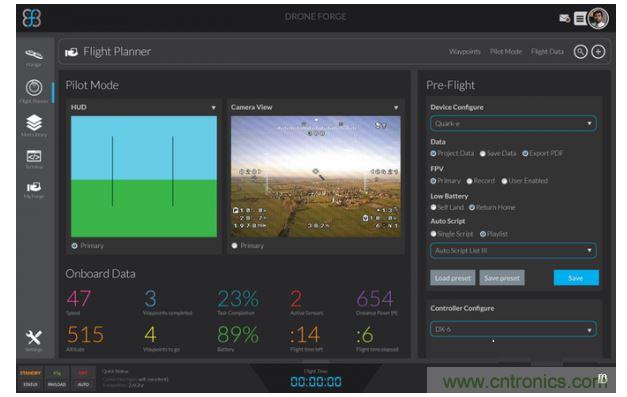Click the Load preset button
This screenshot has height=397, width=627.
click(453, 278)
